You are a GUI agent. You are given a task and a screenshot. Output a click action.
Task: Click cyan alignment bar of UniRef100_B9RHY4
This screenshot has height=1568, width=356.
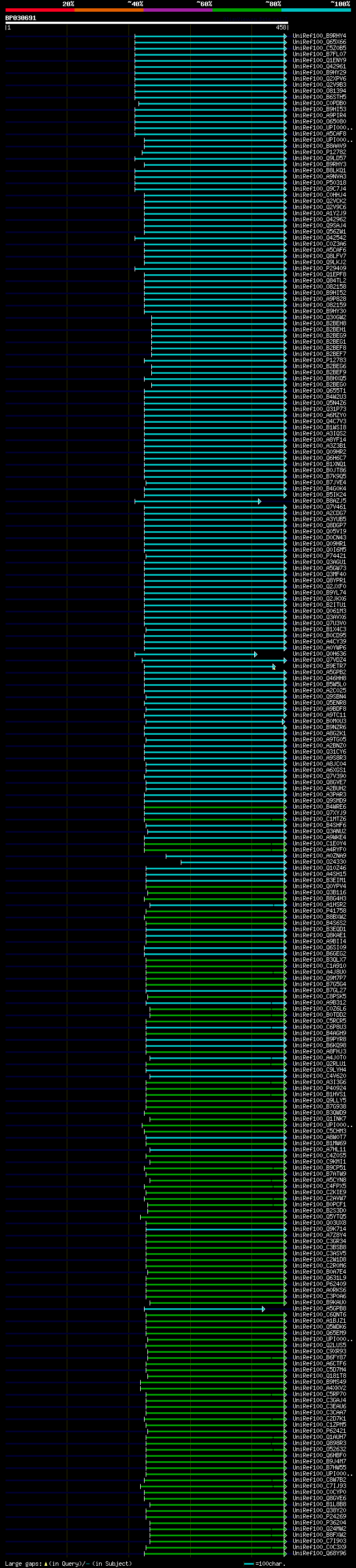(211, 37)
